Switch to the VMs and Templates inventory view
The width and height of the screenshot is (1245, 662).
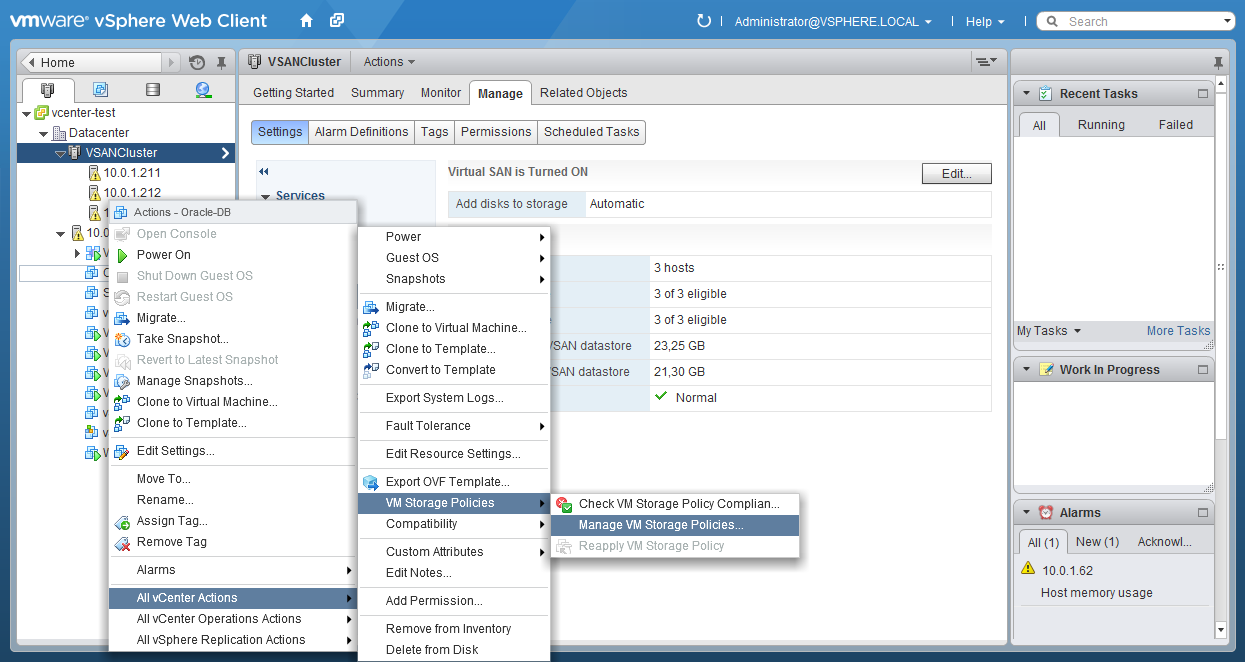pos(100,89)
